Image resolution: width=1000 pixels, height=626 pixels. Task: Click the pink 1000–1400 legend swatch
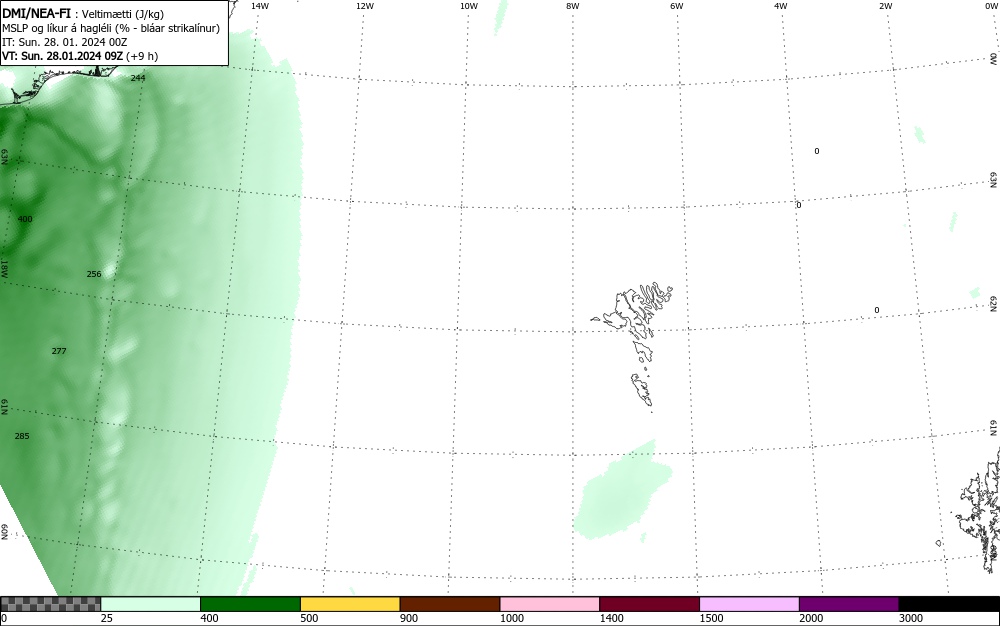pyautogui.click(x=550, y=604)
